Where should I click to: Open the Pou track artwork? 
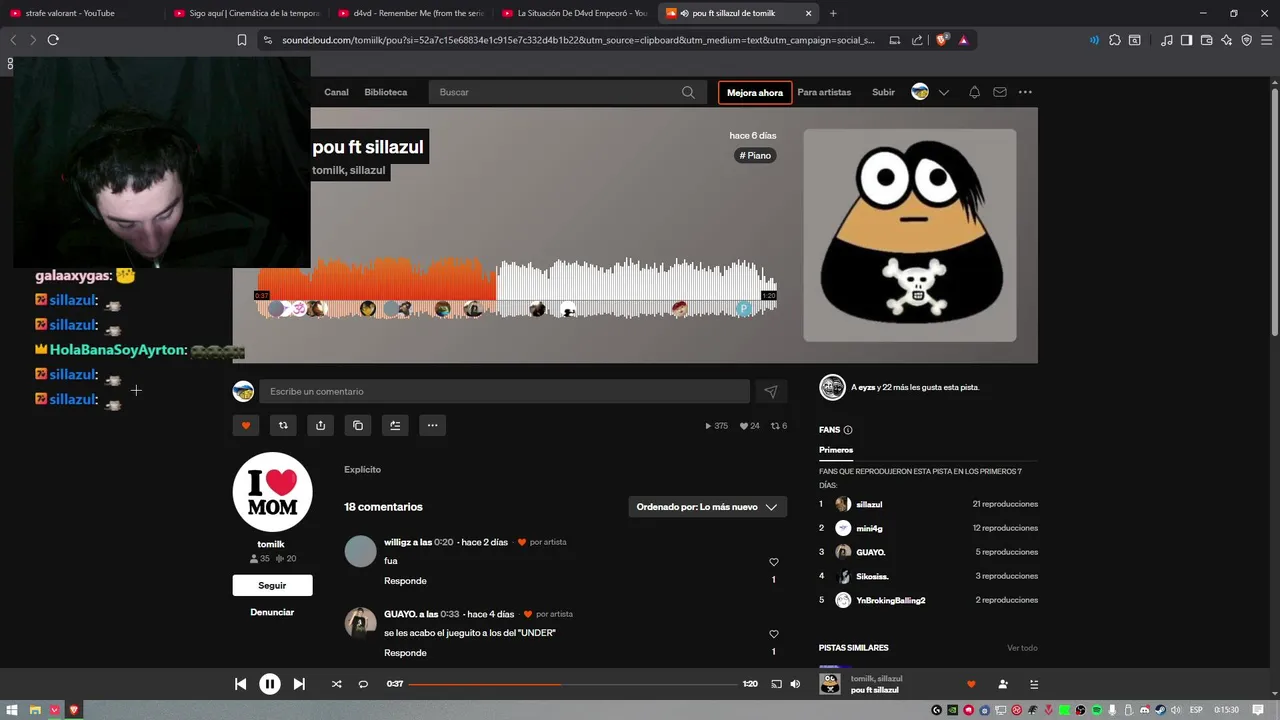(910, 235)
